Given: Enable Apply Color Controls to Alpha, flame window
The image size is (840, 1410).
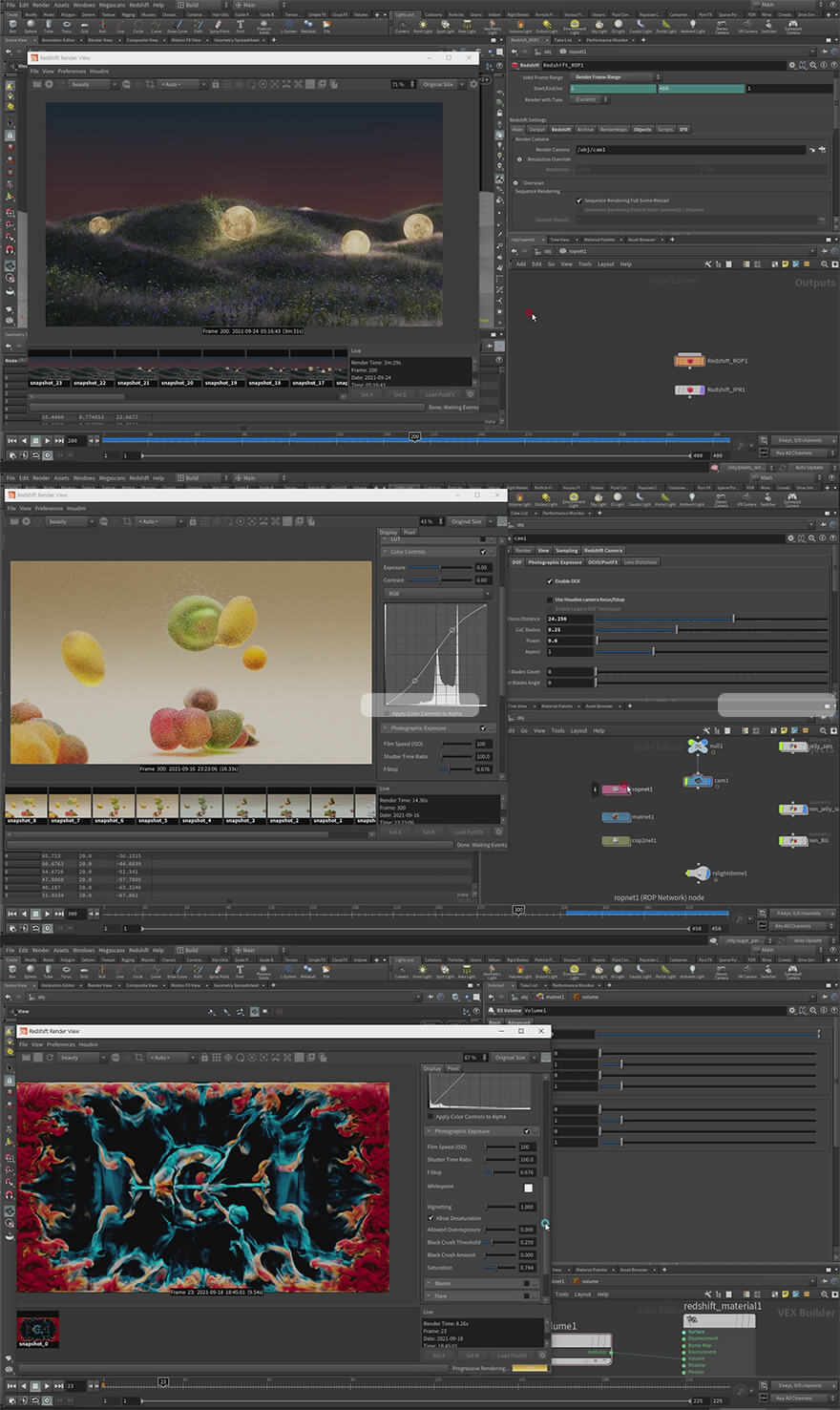Looking at the screenshot, I should pyautogui.click(x=431, y=1116).
